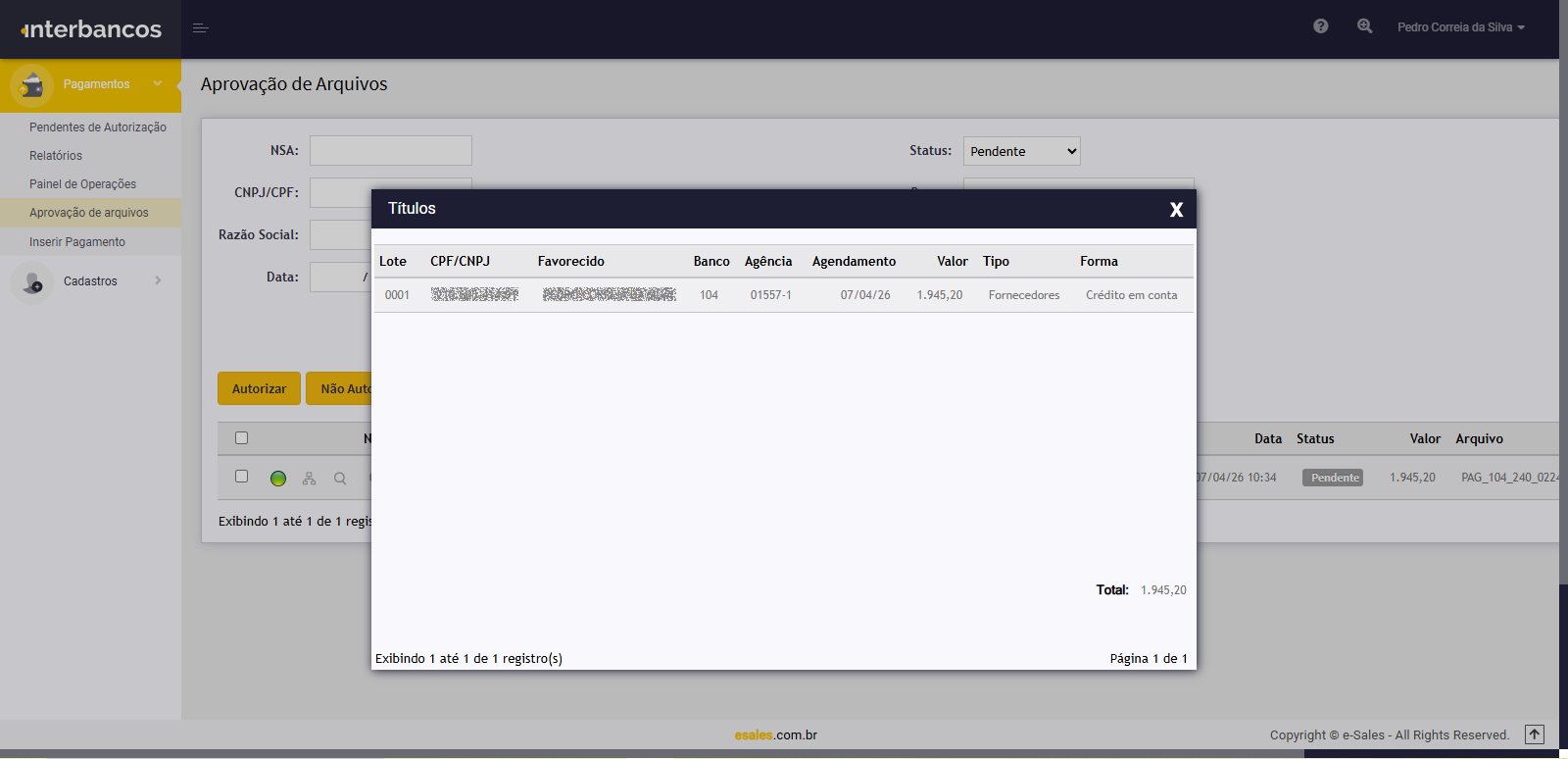
Task: Click the zoom magnifier icon in header
Action: pos(1364,26)
